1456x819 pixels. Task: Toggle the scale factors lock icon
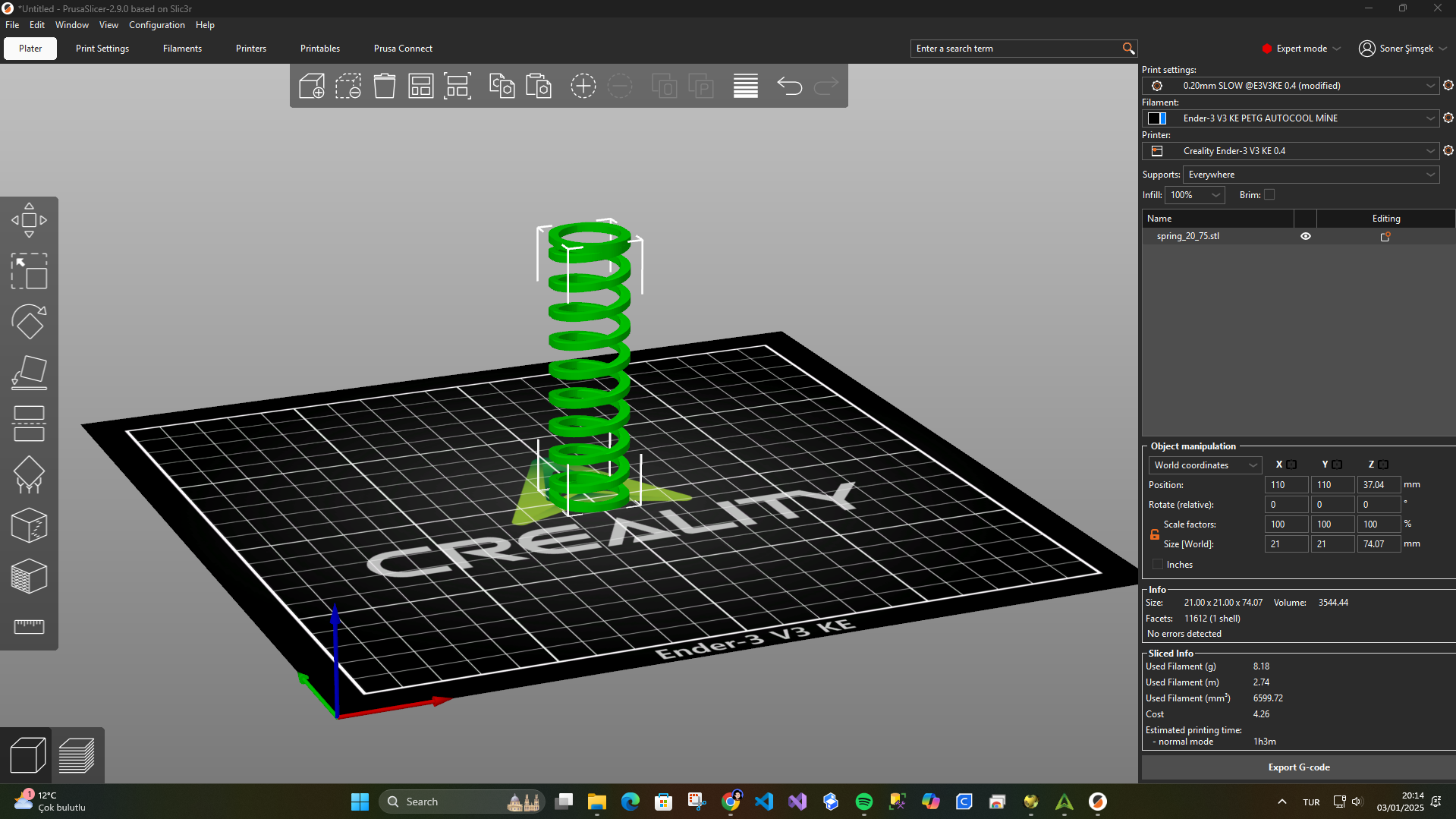coord(1155,534)
